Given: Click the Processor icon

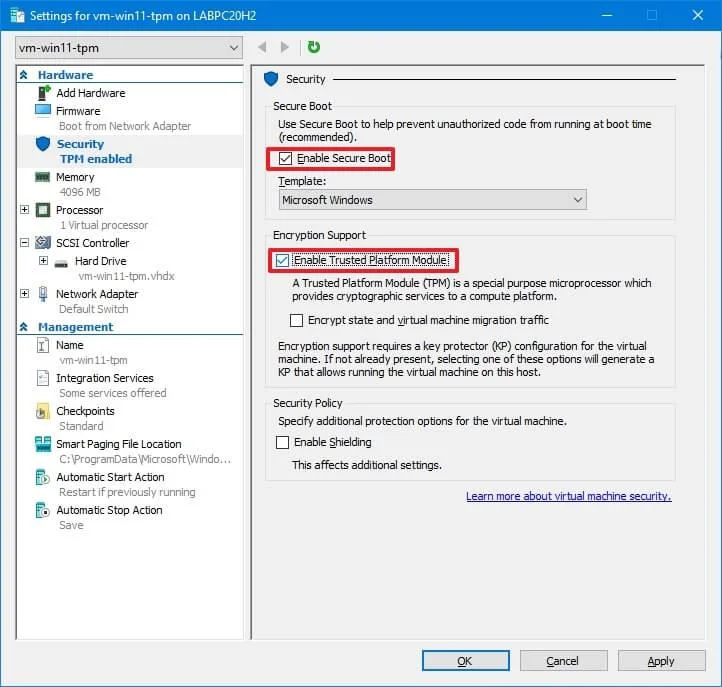Looking at the screenshot, I should [43, 210].
